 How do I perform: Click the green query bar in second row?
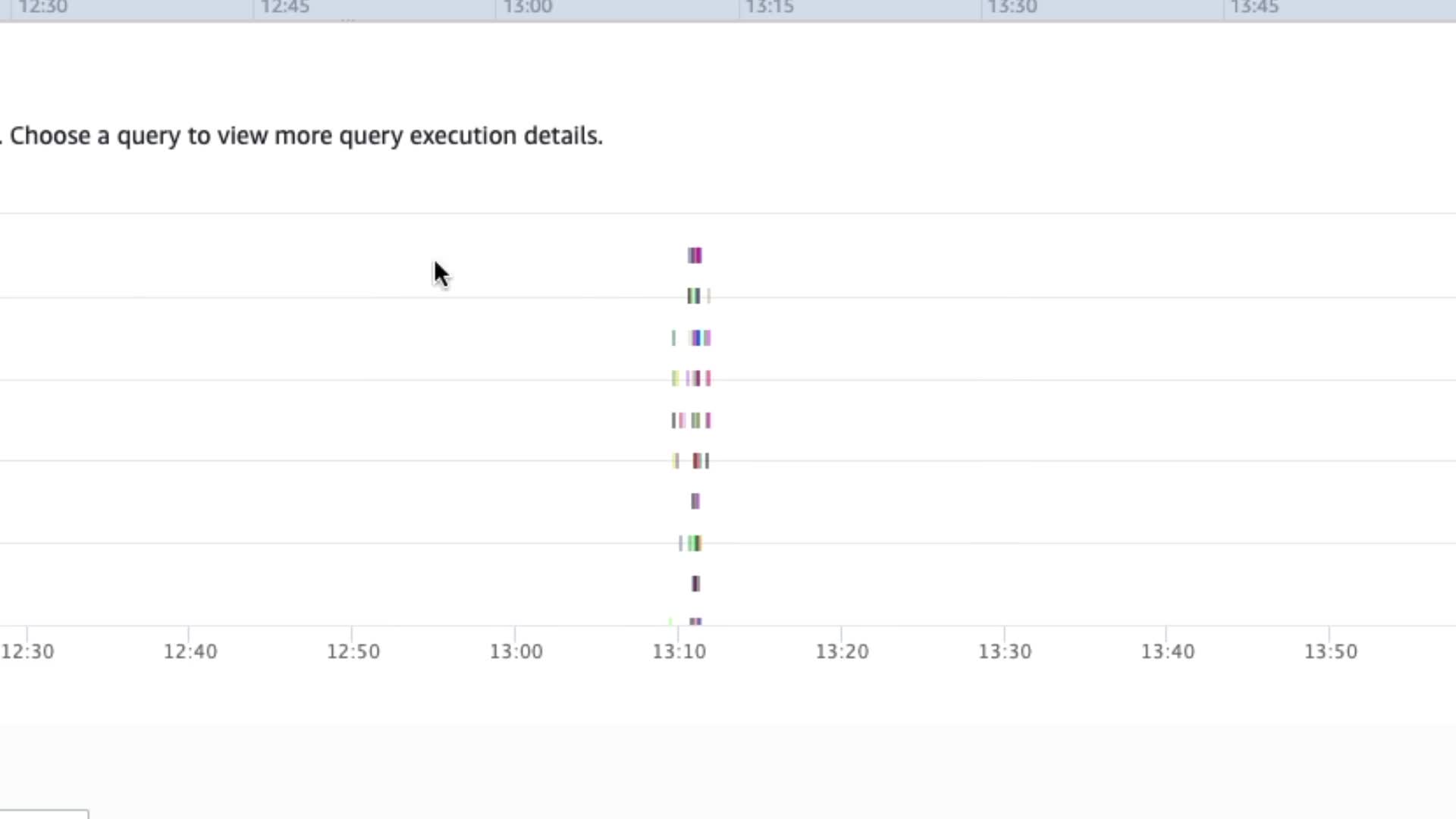coord(693,296)
